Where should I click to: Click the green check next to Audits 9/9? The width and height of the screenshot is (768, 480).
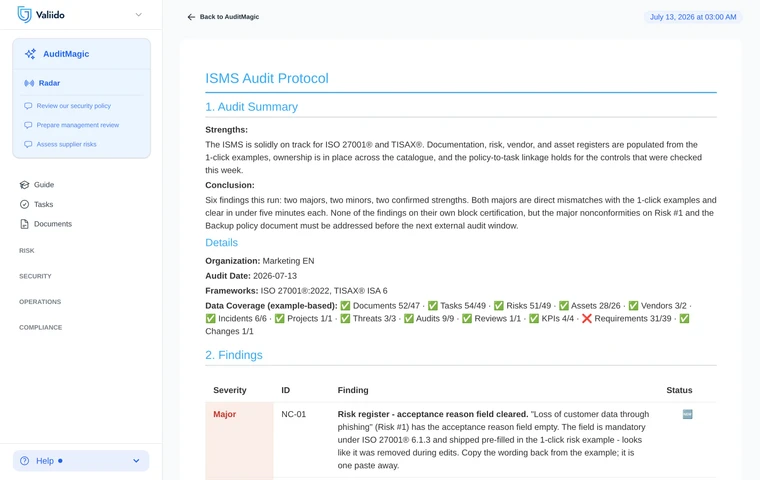[408, 318]
